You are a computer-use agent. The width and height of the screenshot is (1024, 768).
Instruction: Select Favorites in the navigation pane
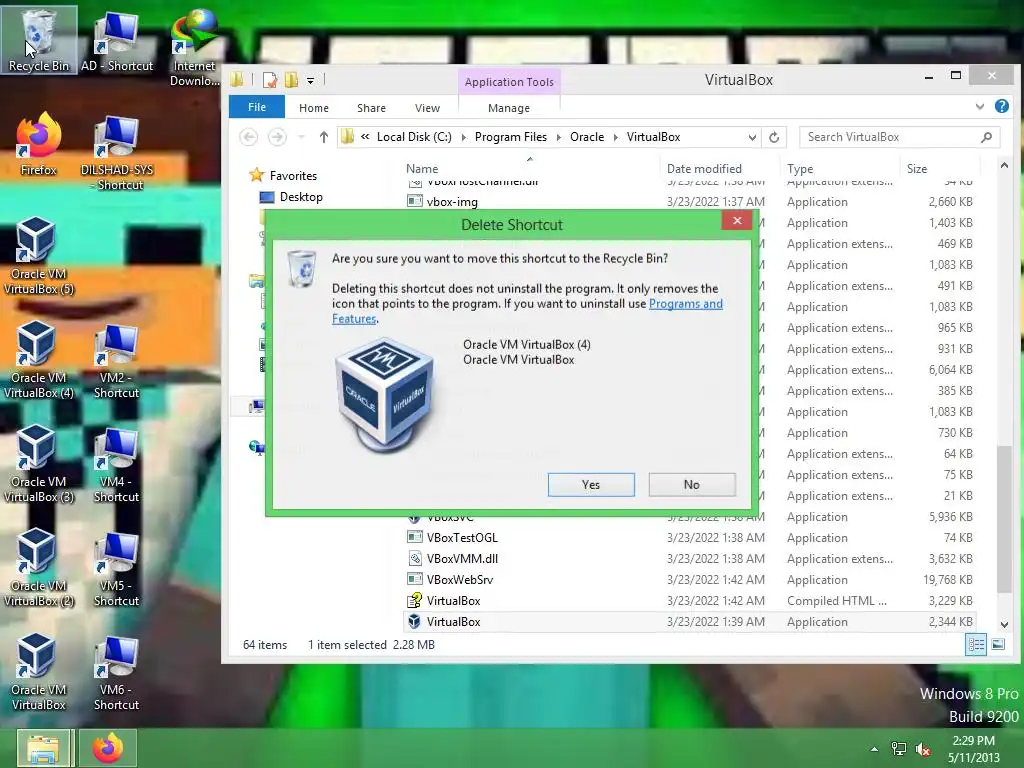coord(283,175)
